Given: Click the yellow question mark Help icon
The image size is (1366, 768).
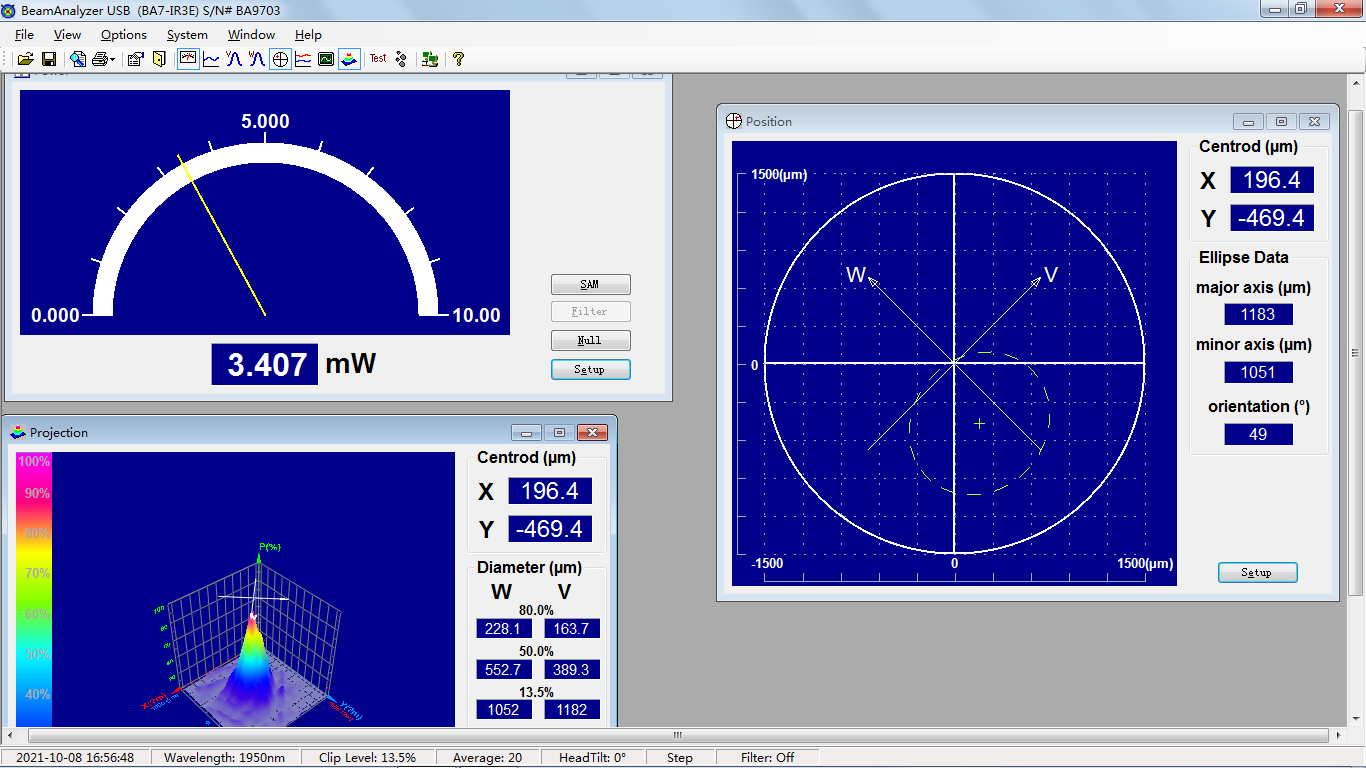Looking at the screenshot, I should (458, 60).
